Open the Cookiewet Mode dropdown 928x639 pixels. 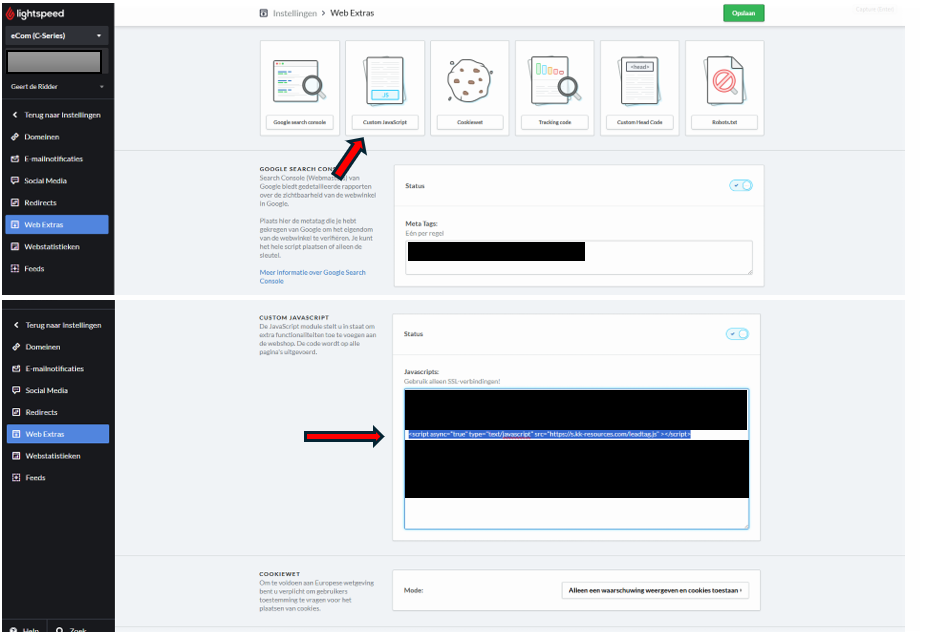[655, 591]
